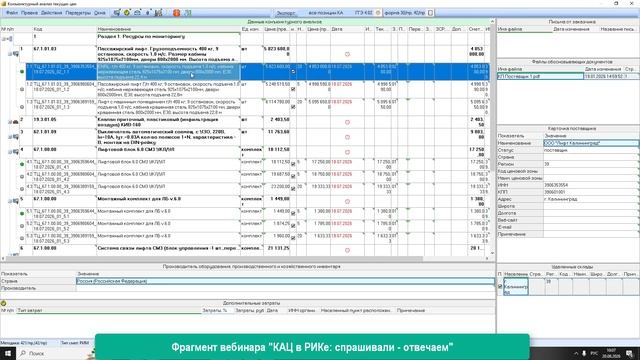Click the green status dot of row 4.1
Viewport: 640px width, 360px height.
[x=22, y=164]
